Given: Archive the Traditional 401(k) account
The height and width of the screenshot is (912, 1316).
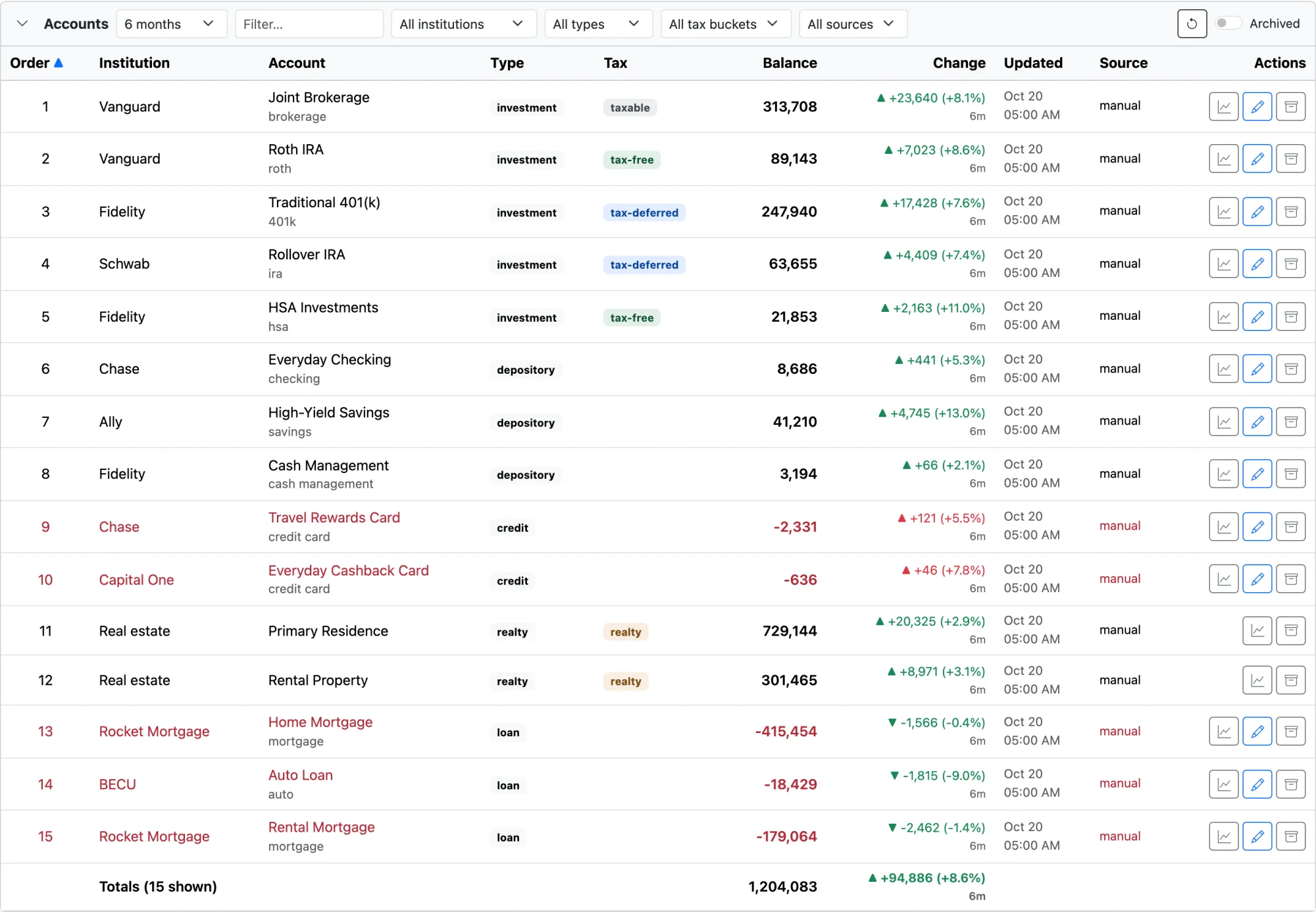Looking at the screenshot, I should coord(1291,212).
